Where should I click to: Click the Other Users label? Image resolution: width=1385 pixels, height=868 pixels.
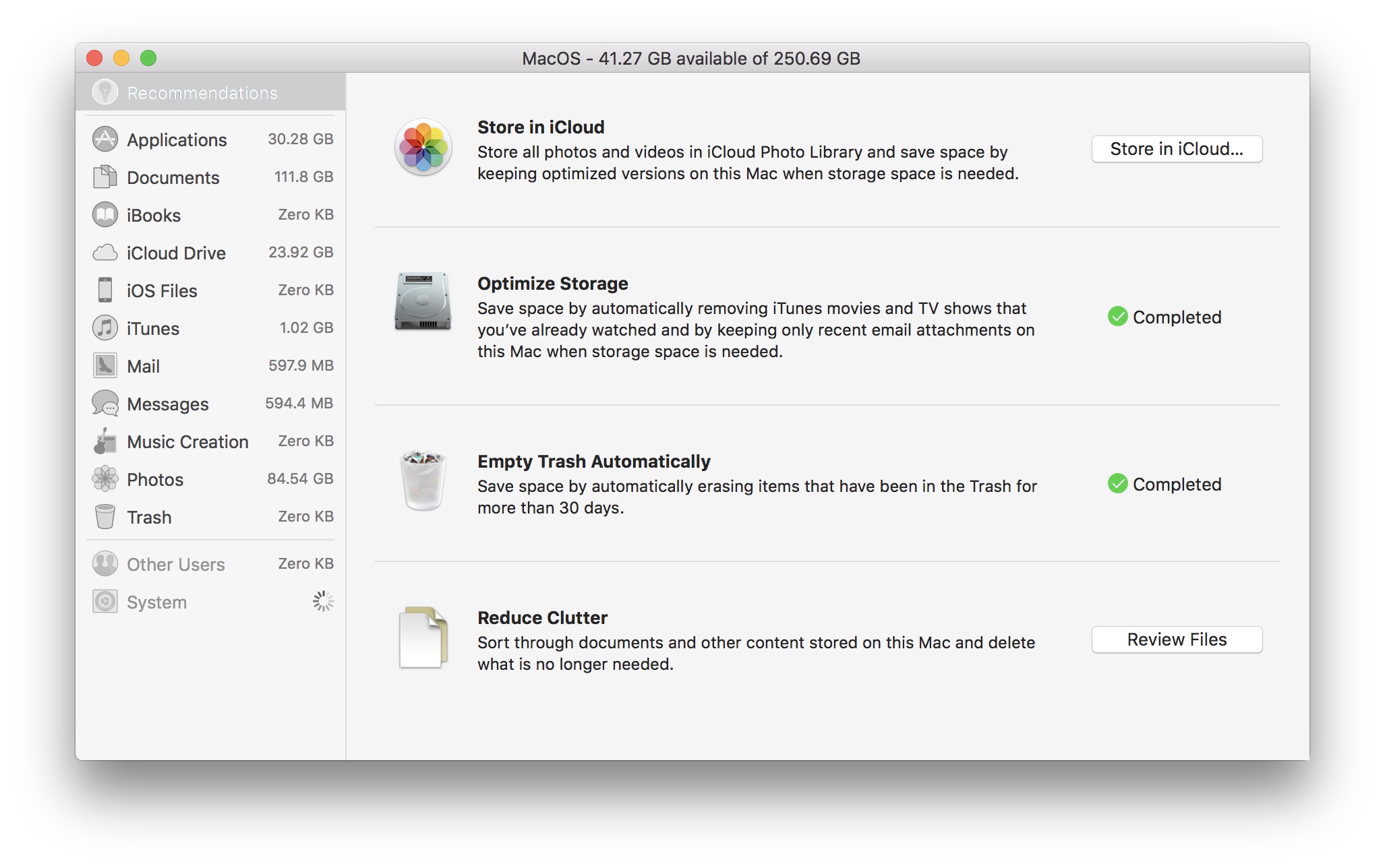click(x=176, y=564)
